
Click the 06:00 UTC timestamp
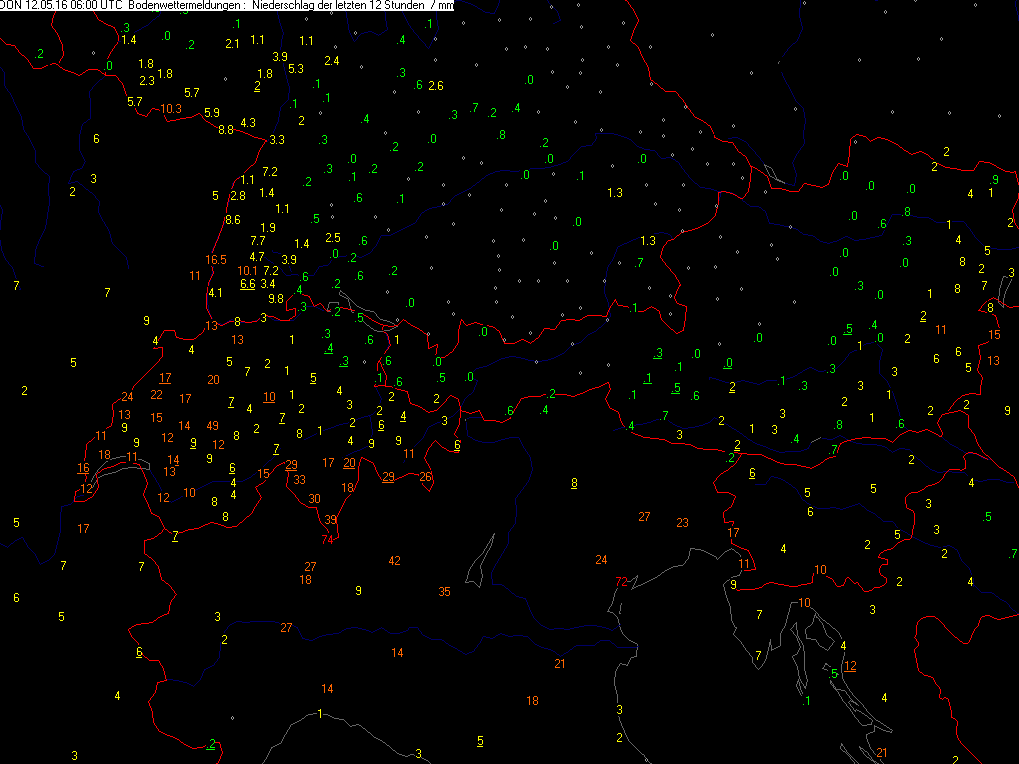pos(98,6)
